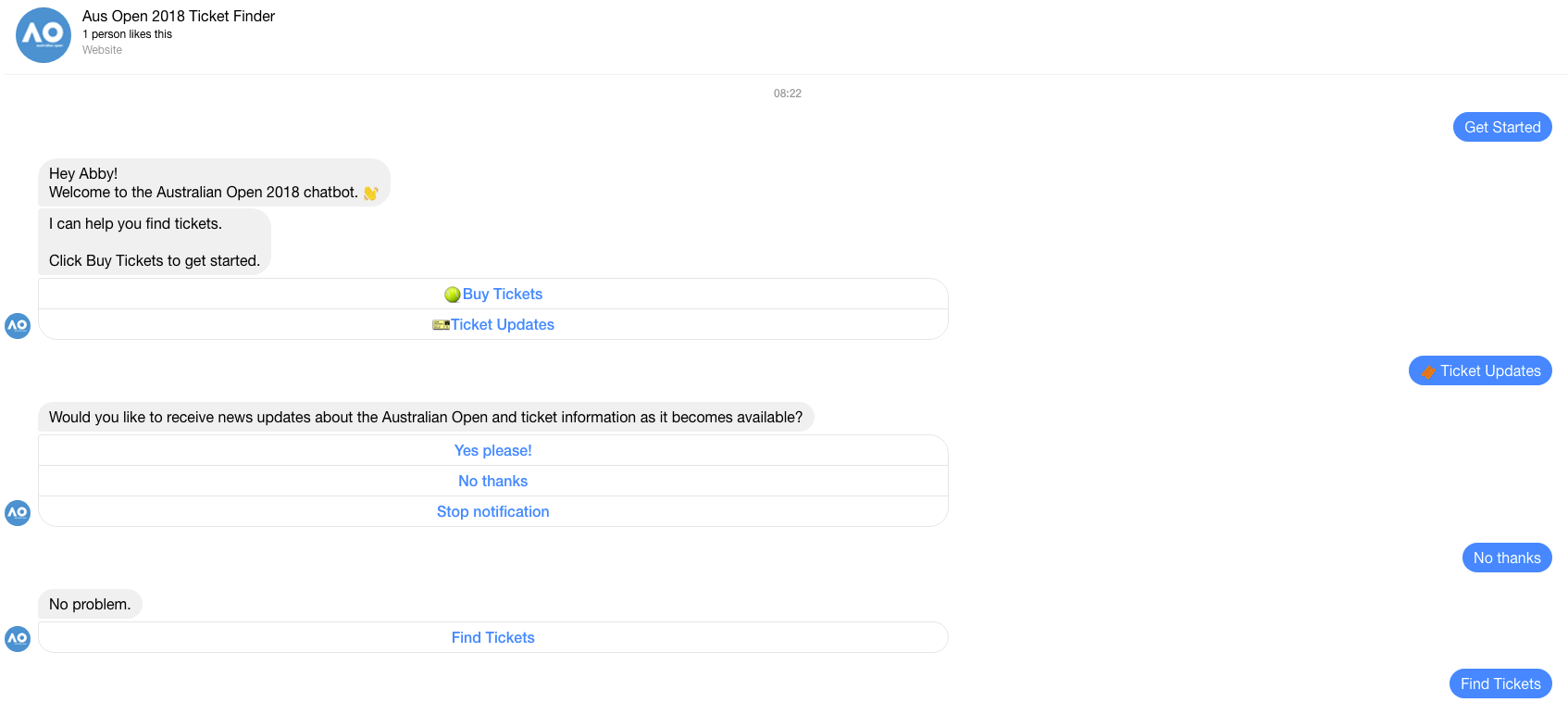Open the Website link under page title
The image size is (1568, 715).
102,50
